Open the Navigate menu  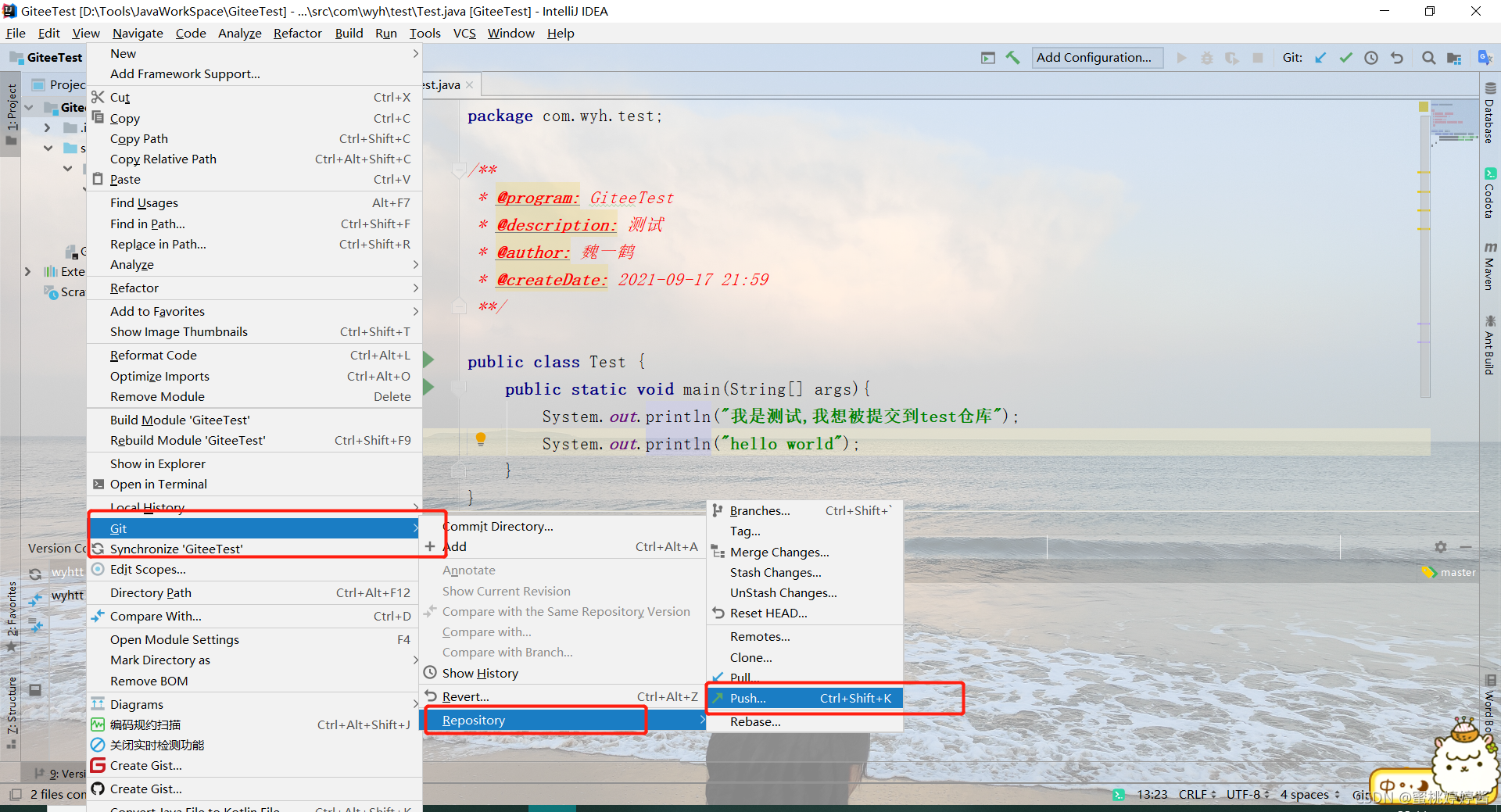click(x=138, y=34)
